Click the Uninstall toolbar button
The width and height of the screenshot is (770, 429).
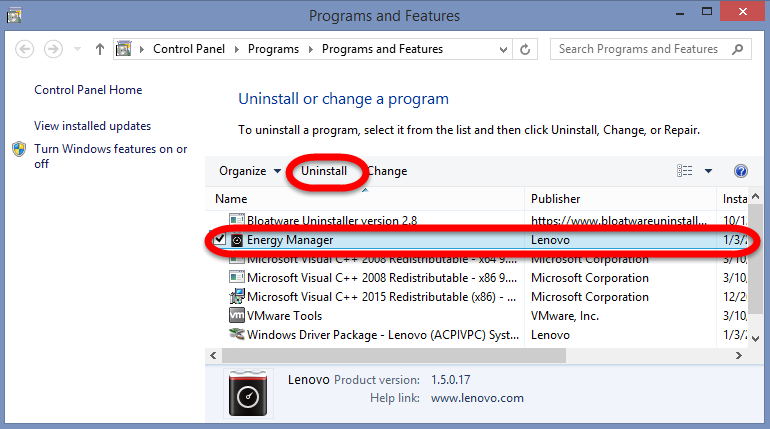[x=324, y=171]
